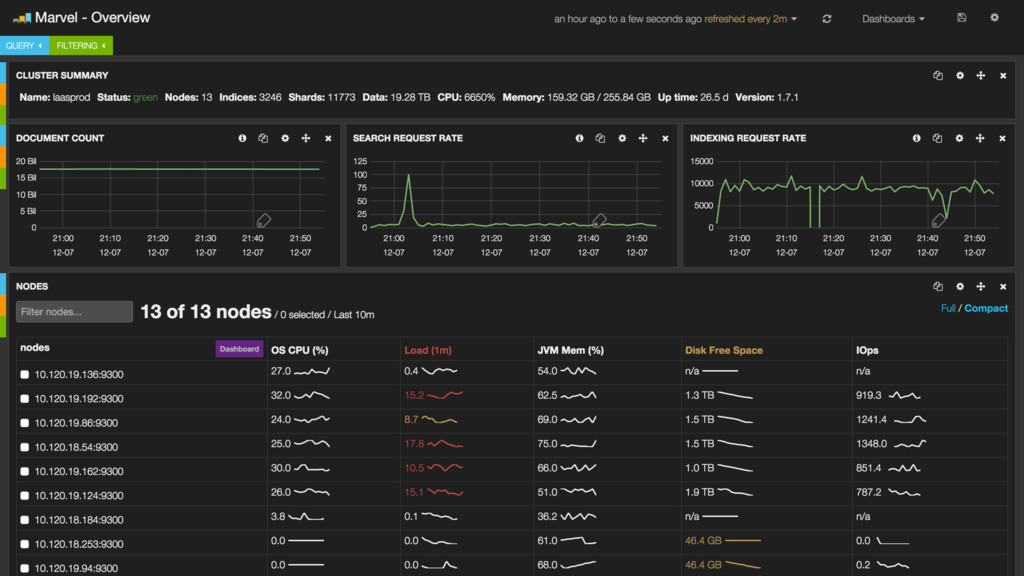The height and width of the screenshot is (576, 1024).
Task: Select node 10.120.18.253:9300 checkbox
Action: [25, 544]
